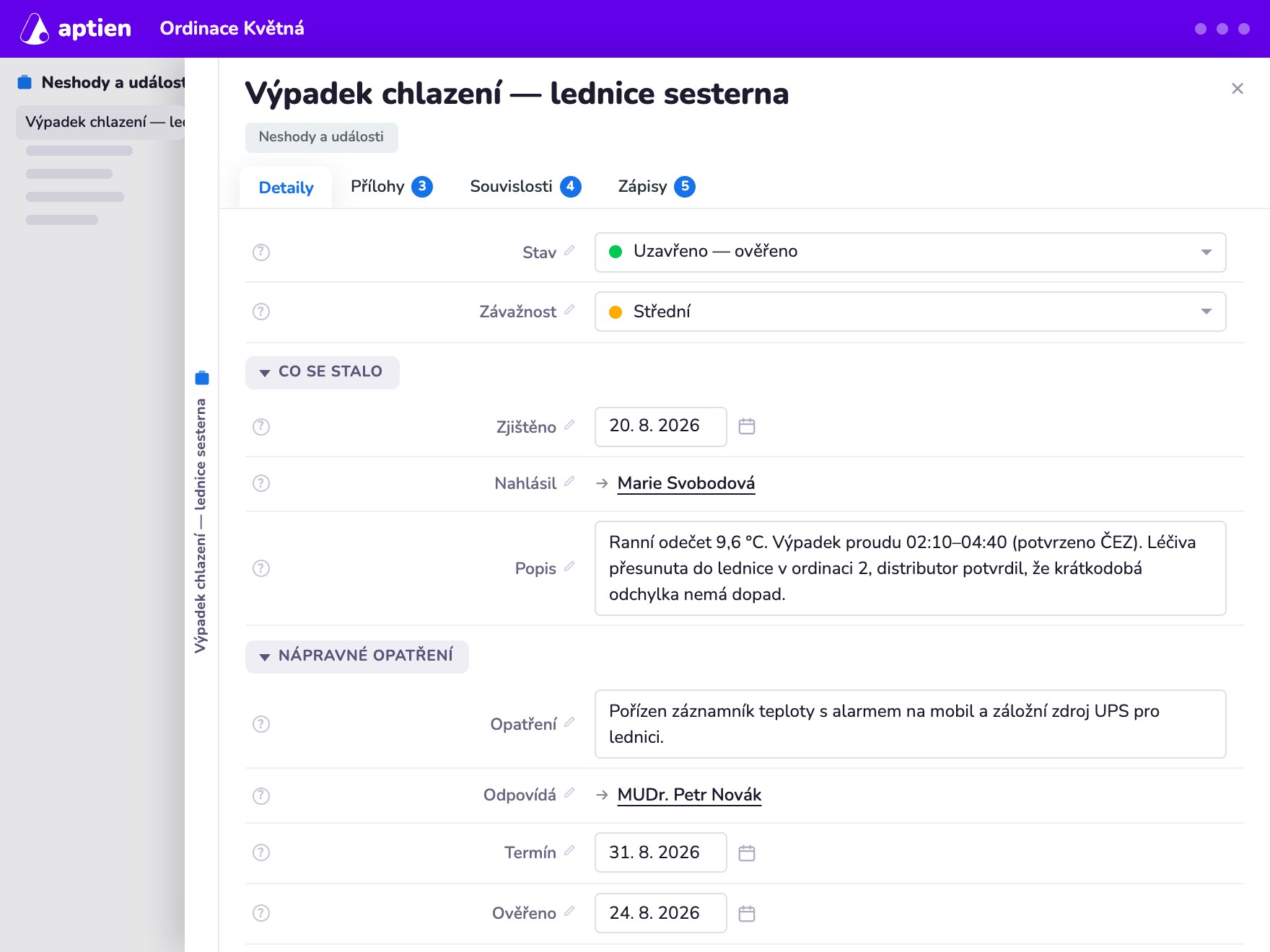Collapse the CO SE STALO section
The image size is (1270, 952).
pos(322,372)
